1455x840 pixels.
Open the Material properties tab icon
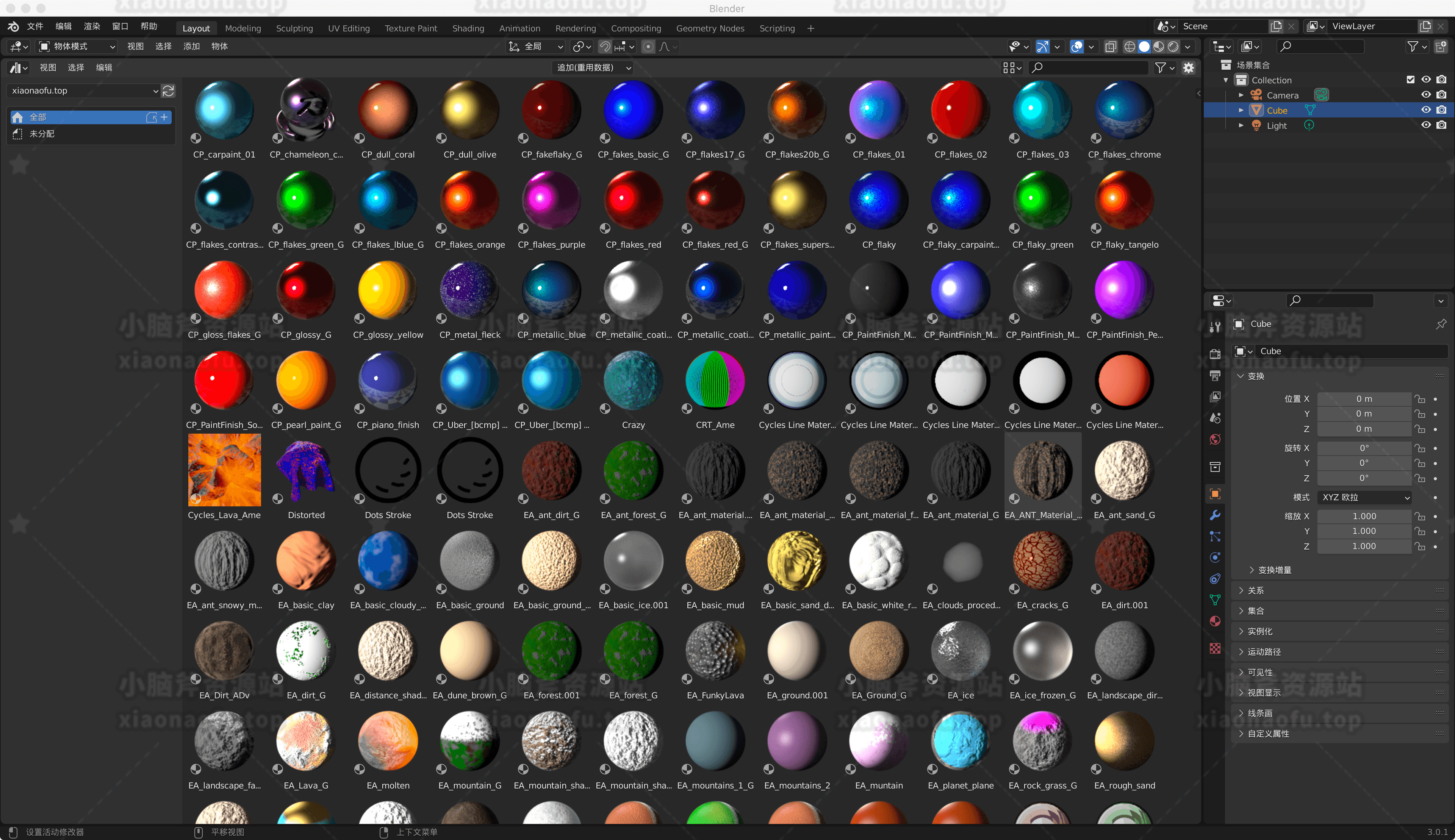tap(1215, 621)
